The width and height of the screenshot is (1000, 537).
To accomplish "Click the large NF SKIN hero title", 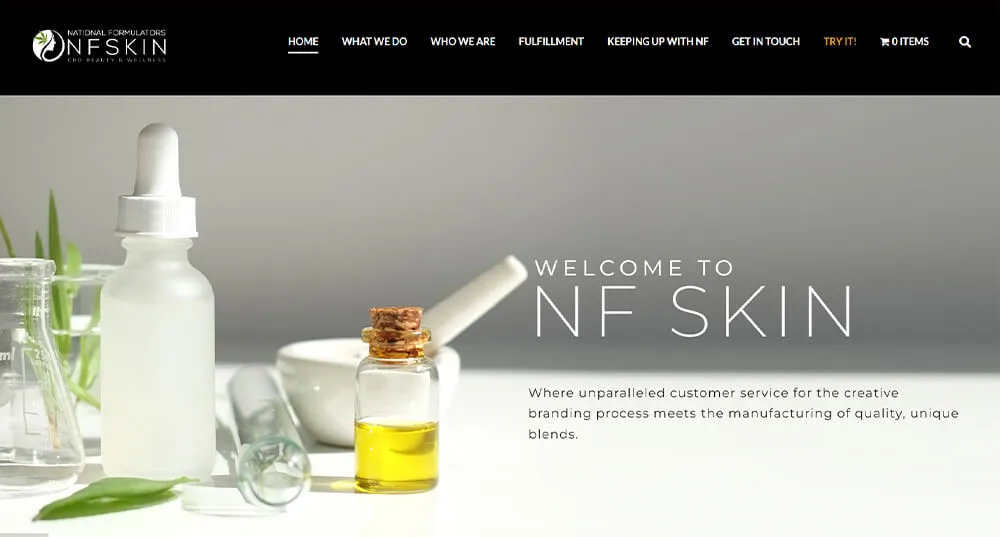I will pyautogui.click(x=693, y=311).
